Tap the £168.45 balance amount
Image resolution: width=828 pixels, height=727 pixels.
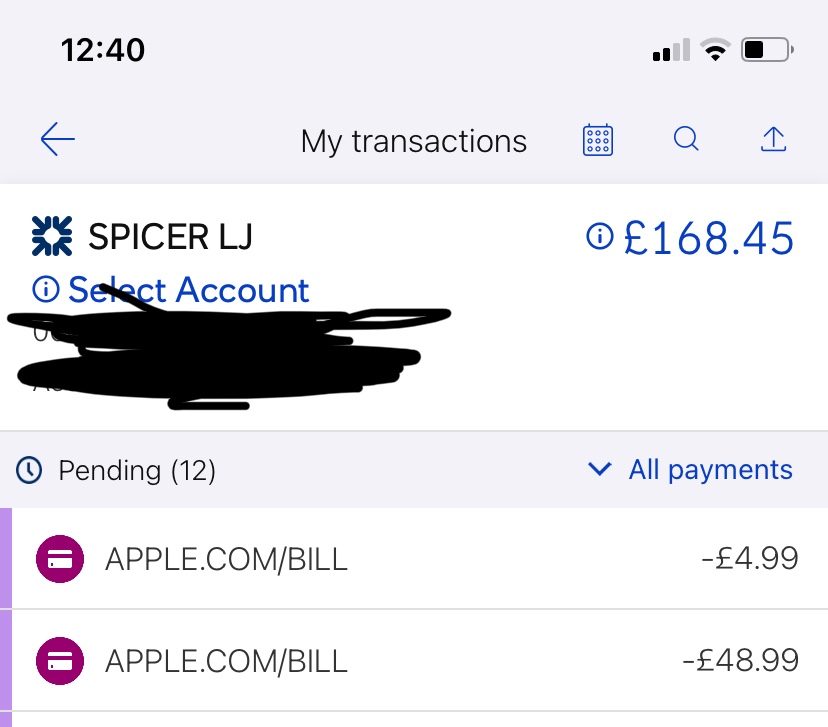click(x=709, y=238)
